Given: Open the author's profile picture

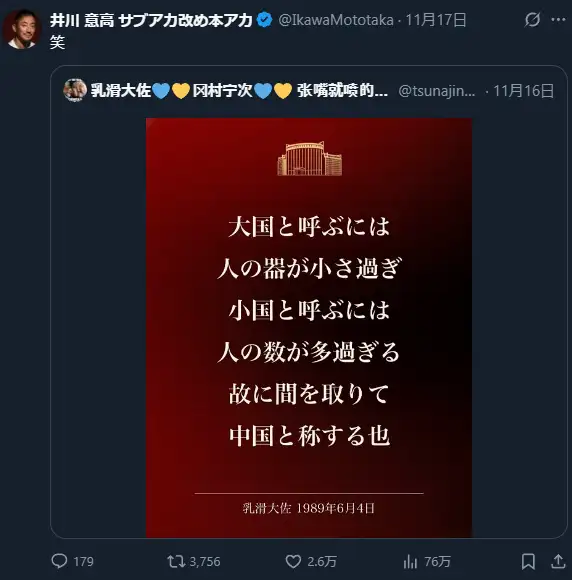Looking at the screenshot, I should [x=22, y=30].
